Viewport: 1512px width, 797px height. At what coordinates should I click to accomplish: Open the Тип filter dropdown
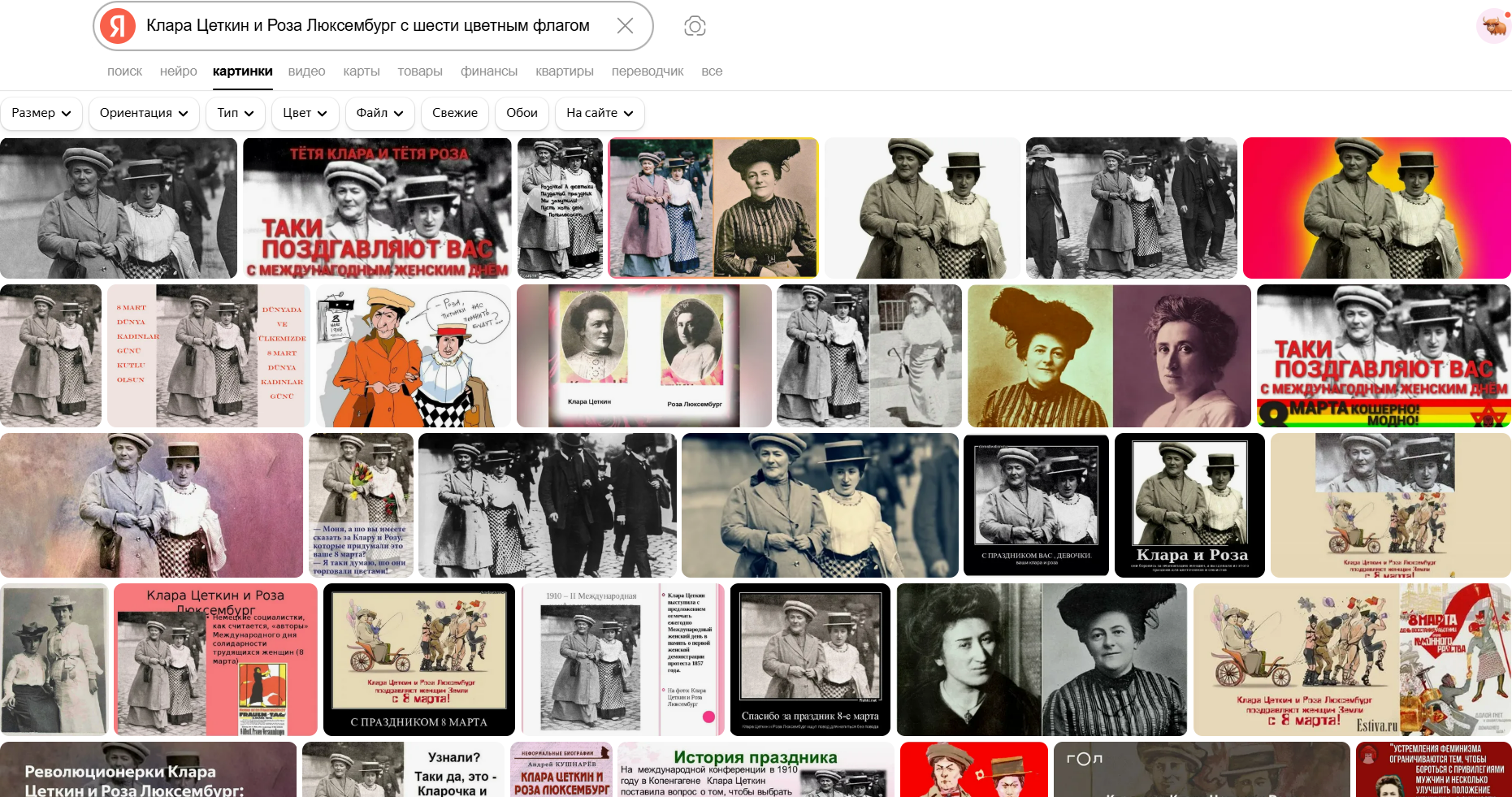(236, 113)
